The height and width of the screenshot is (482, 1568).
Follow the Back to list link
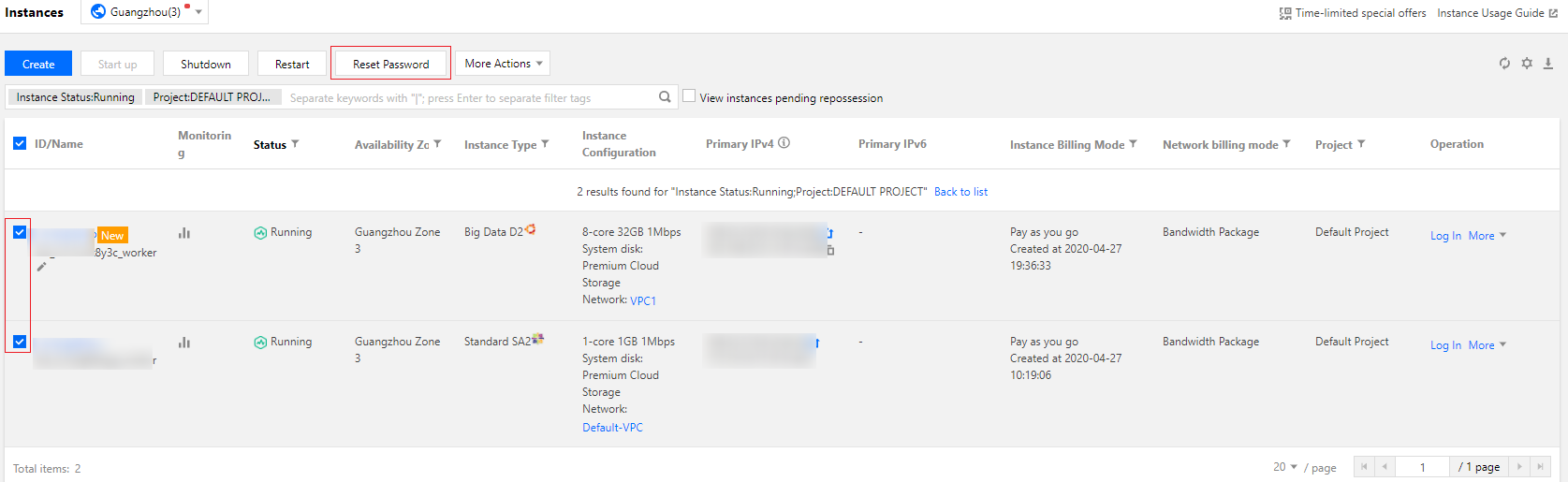point(960,192)
